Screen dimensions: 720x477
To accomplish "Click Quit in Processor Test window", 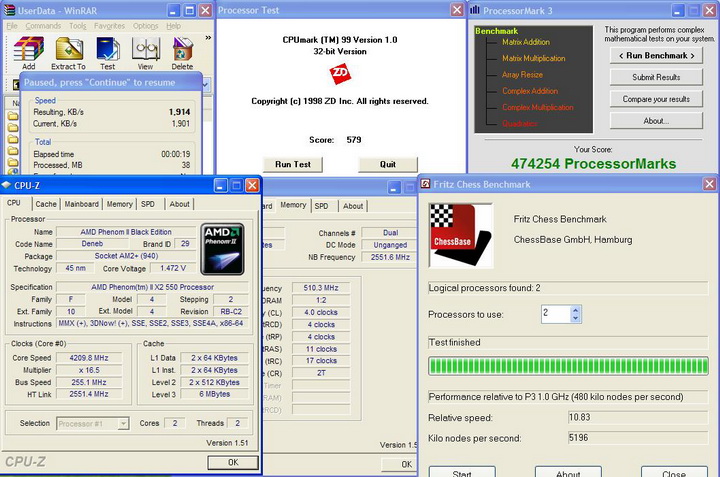I will pyautogui.click(x=388, y=164).
